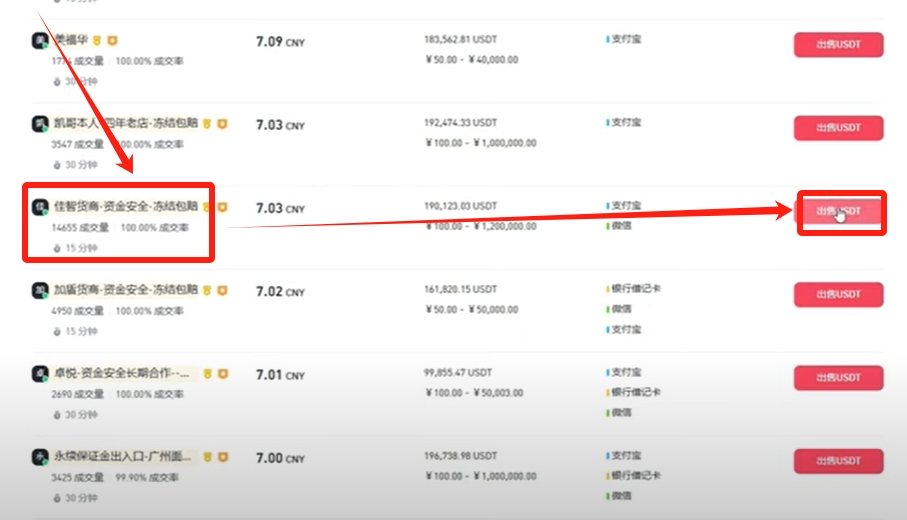Click the orange shield badge beside 永续保证金出入口
907x520 pixels.
tap(222, 456)
